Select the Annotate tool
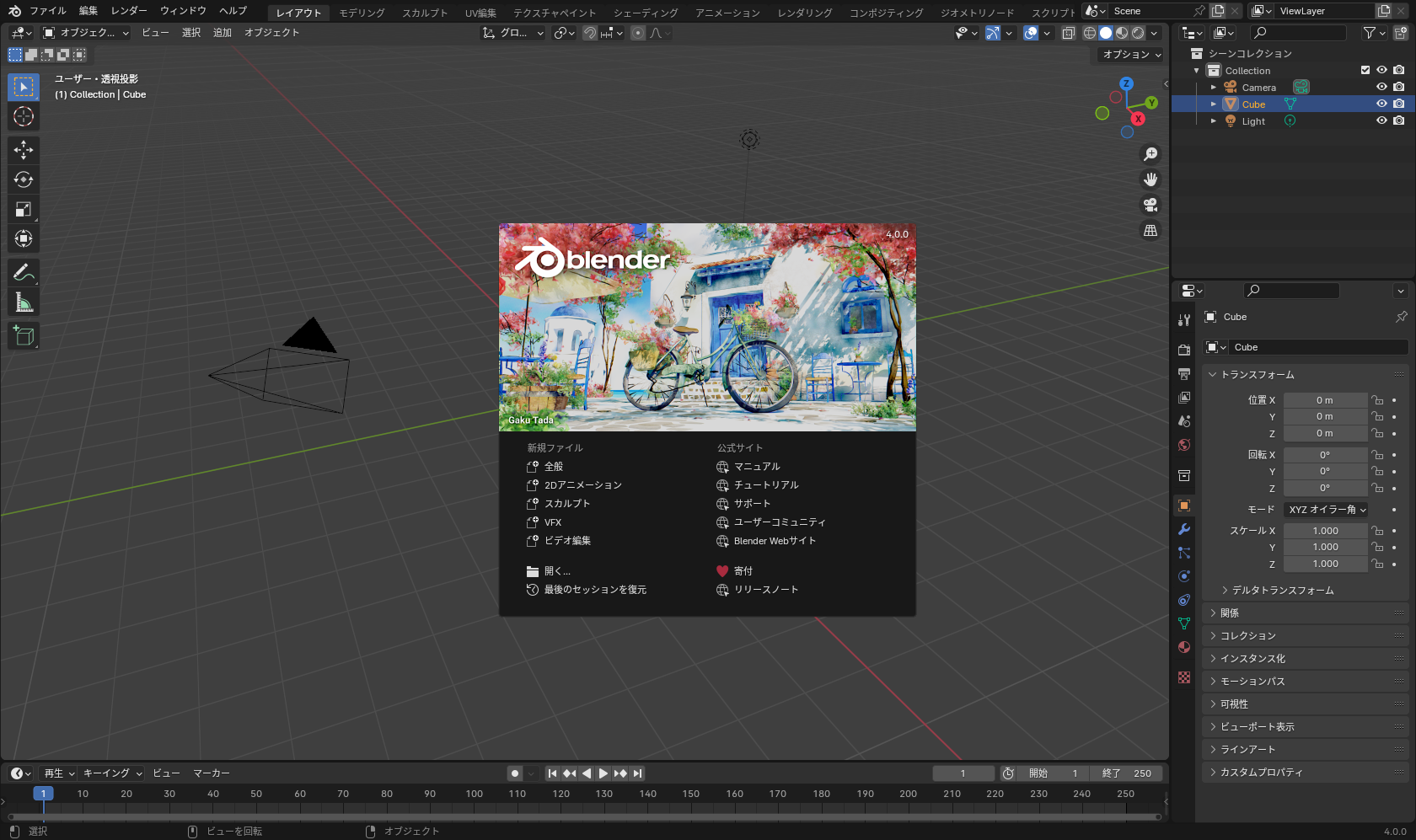 (24, 271)
